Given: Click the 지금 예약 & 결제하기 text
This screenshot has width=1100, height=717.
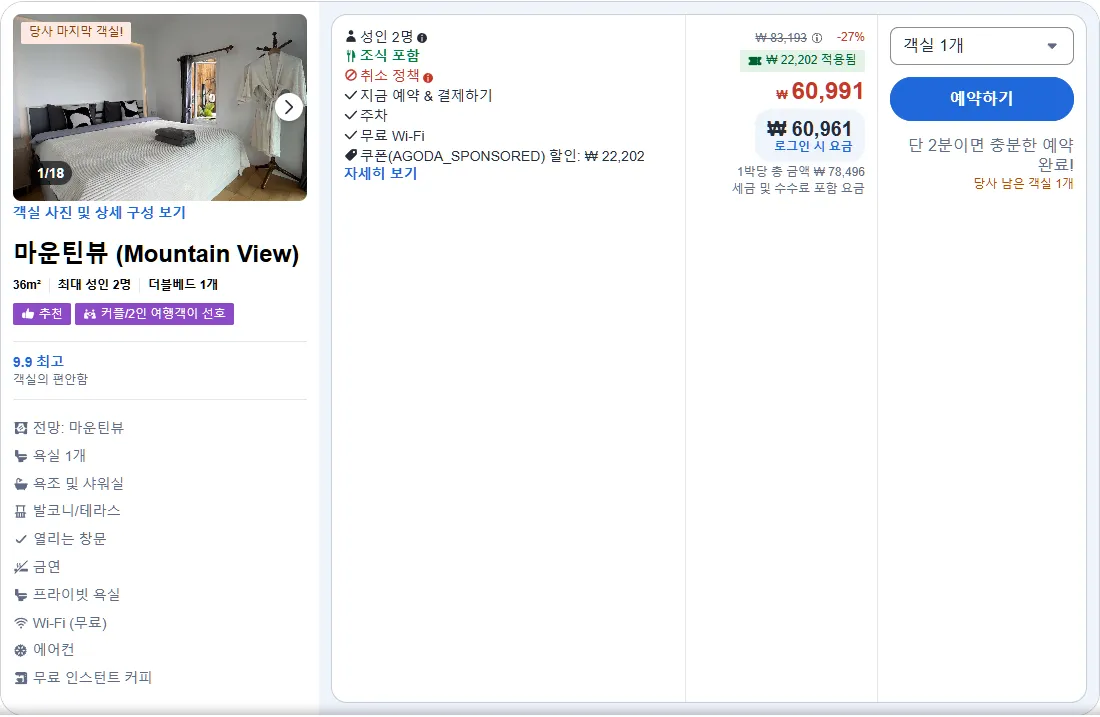Looking at the screenshot, I should pyautogui.click(x=427, y=95).
